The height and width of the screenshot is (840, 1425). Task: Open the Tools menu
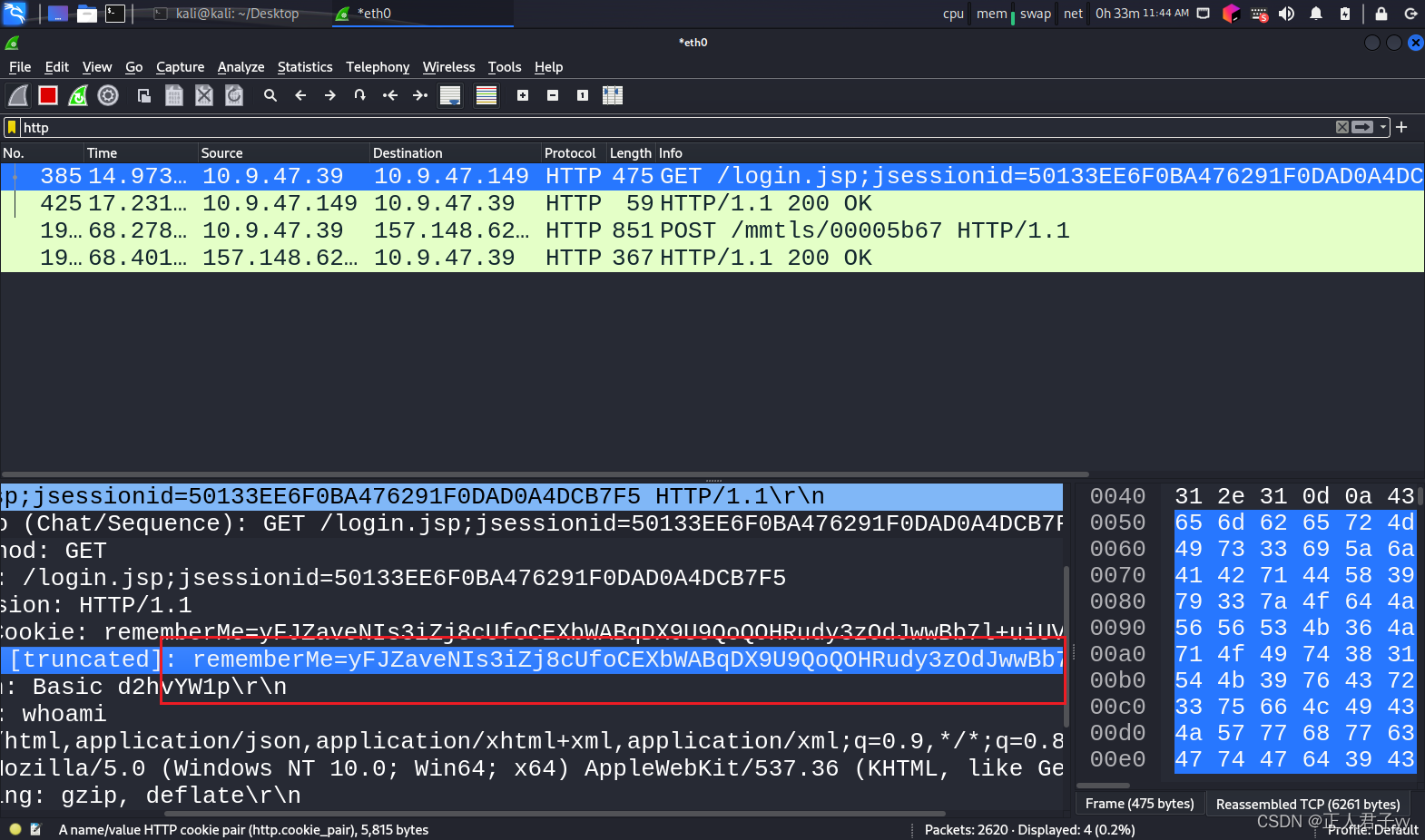[x=505, y=67]
